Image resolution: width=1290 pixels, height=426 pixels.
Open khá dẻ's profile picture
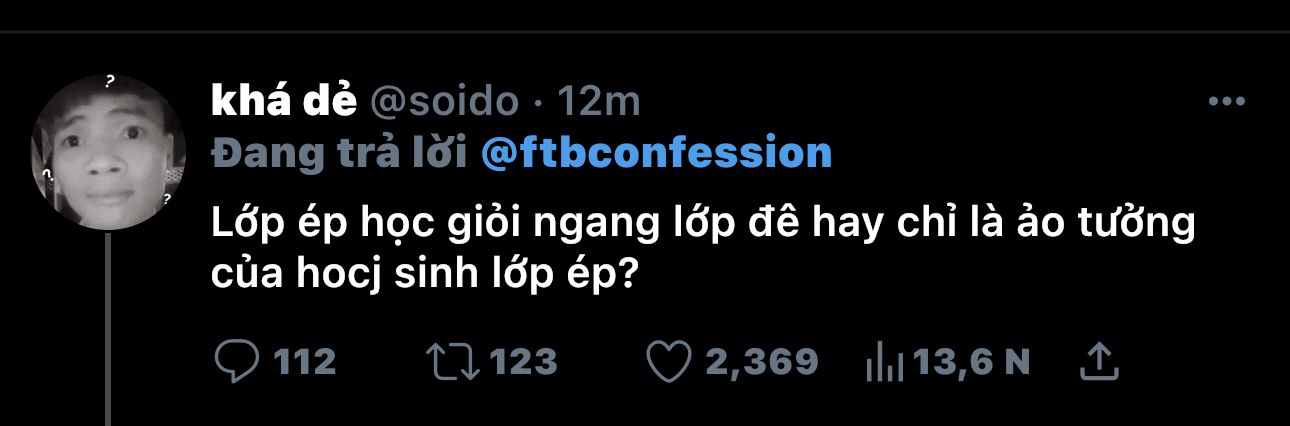coord(109,151)
